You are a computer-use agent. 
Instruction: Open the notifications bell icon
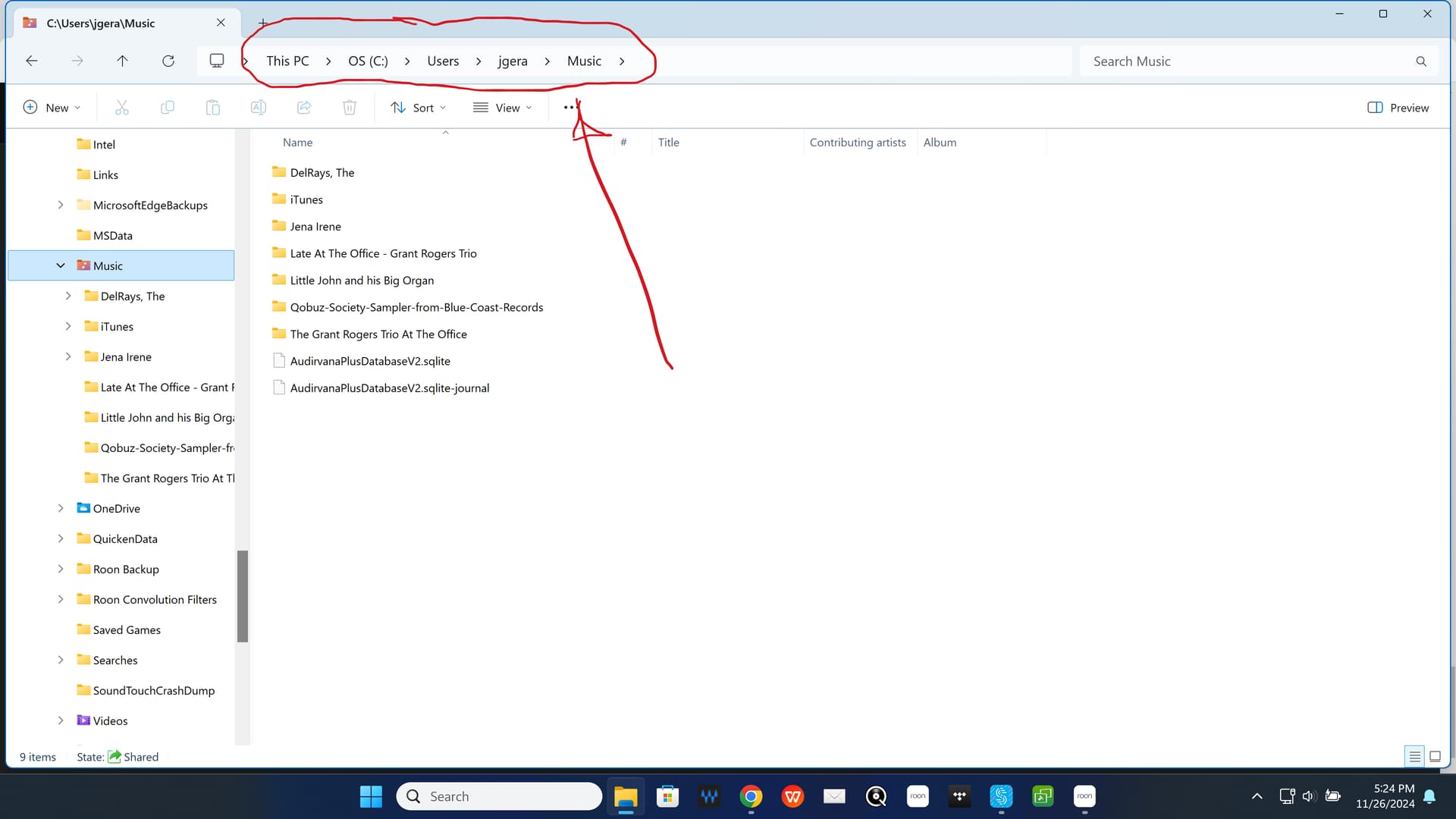1429,796
